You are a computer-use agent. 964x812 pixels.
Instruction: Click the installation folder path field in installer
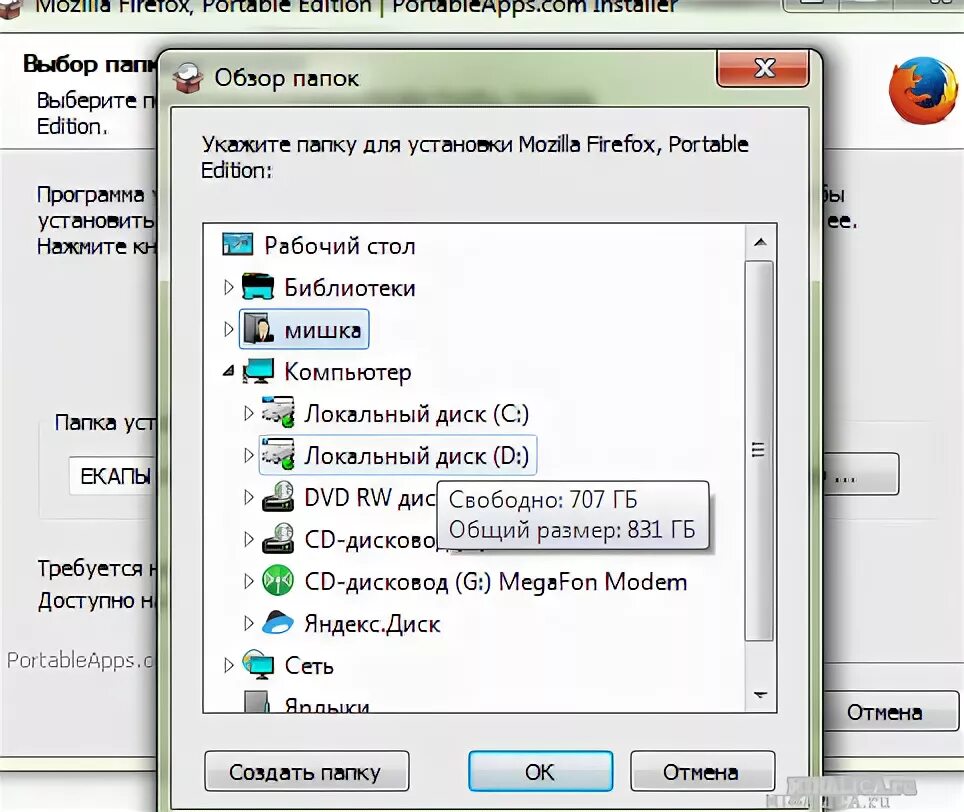[113, 475]
